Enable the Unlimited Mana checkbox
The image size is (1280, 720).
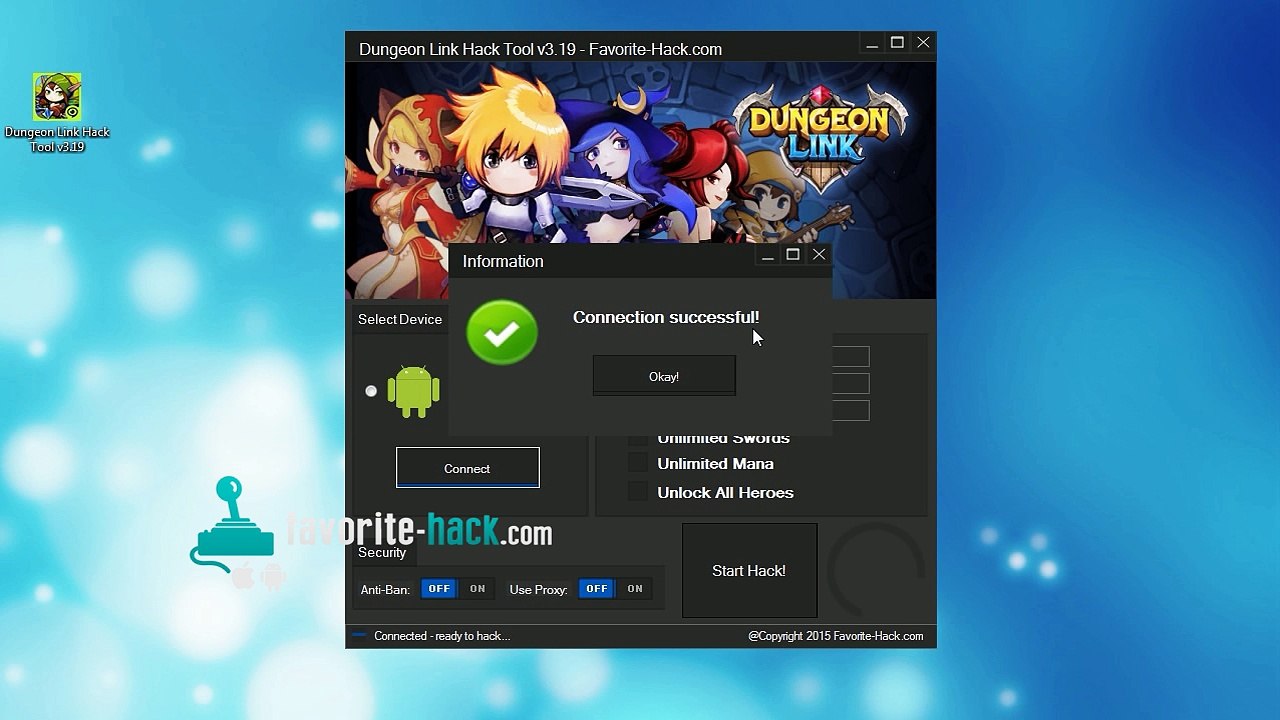pos(638,463)
